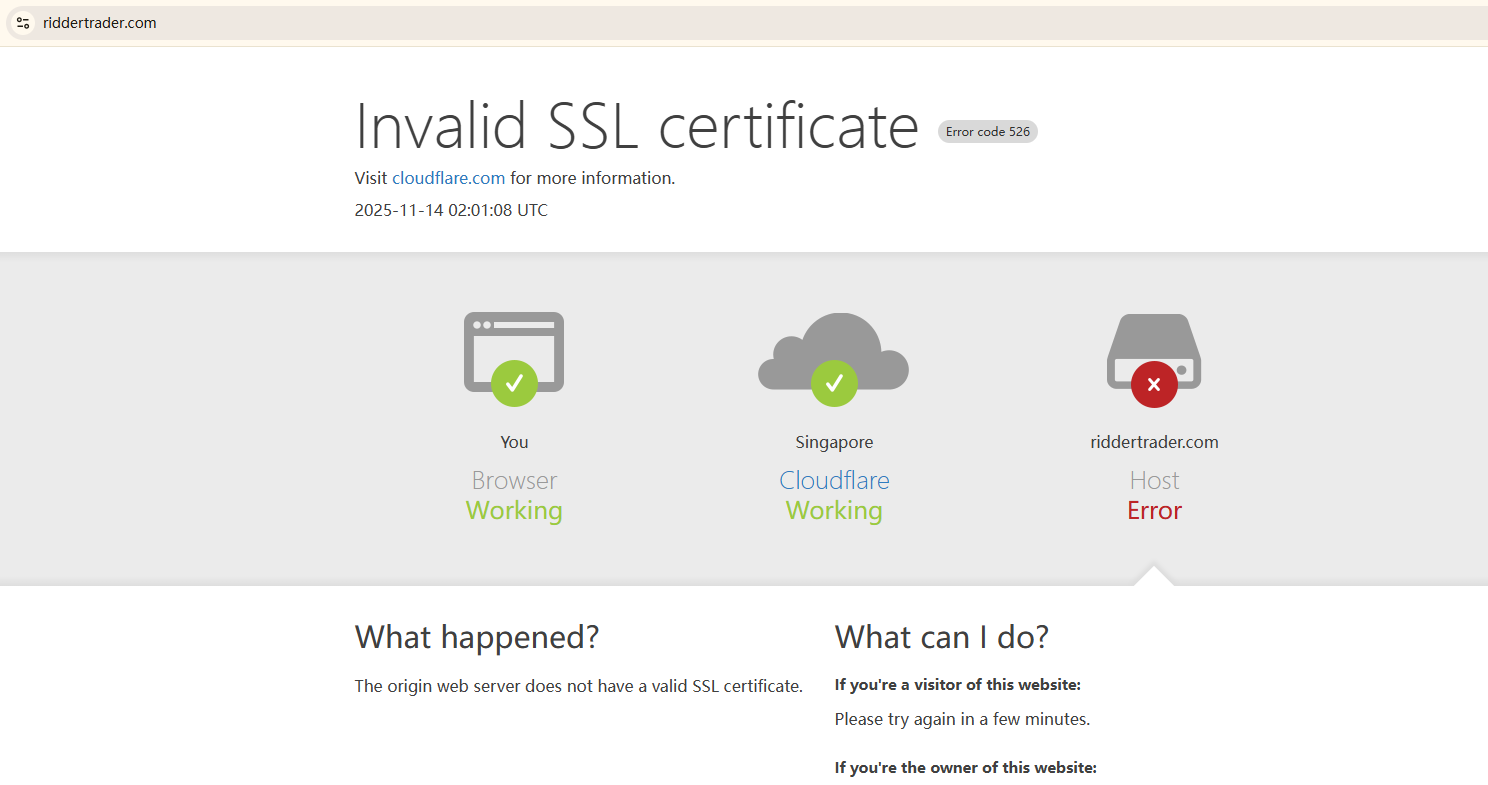Click the Invalid SSL certificate heading
This screenshot has height=785, width=1488.
(x=637, y=126)
